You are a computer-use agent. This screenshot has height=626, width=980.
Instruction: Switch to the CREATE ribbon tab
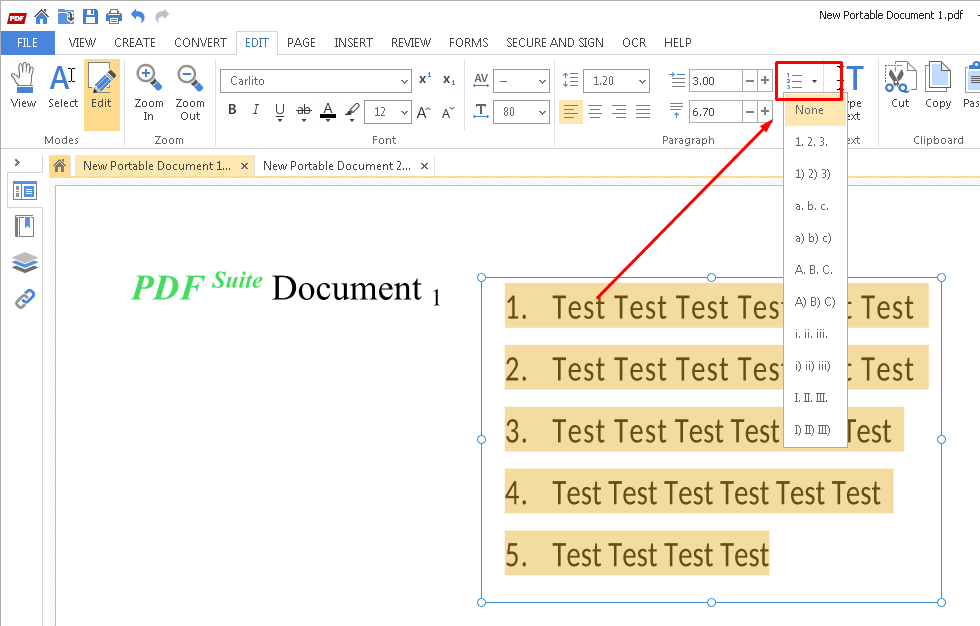click(x=134, y=42)
